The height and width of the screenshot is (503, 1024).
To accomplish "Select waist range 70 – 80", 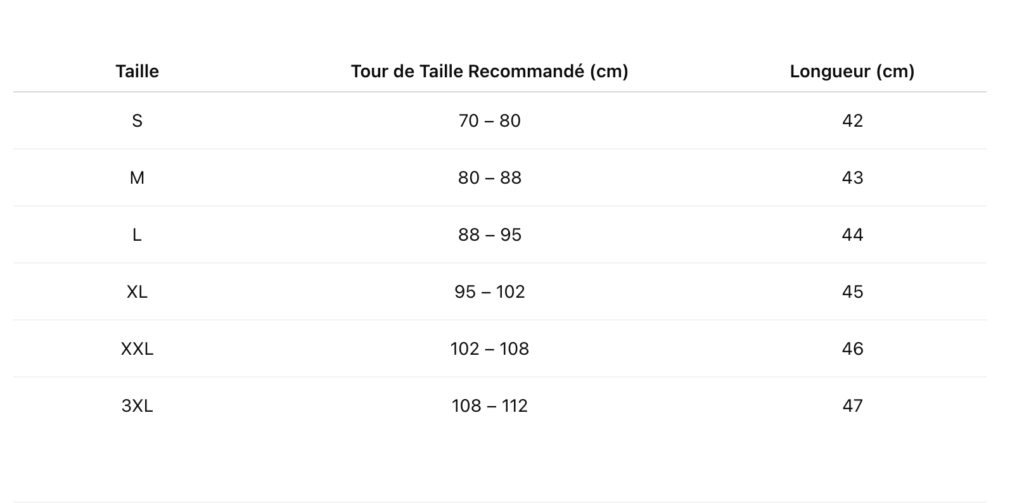I will pyautogui.click(x=489, y=121).
